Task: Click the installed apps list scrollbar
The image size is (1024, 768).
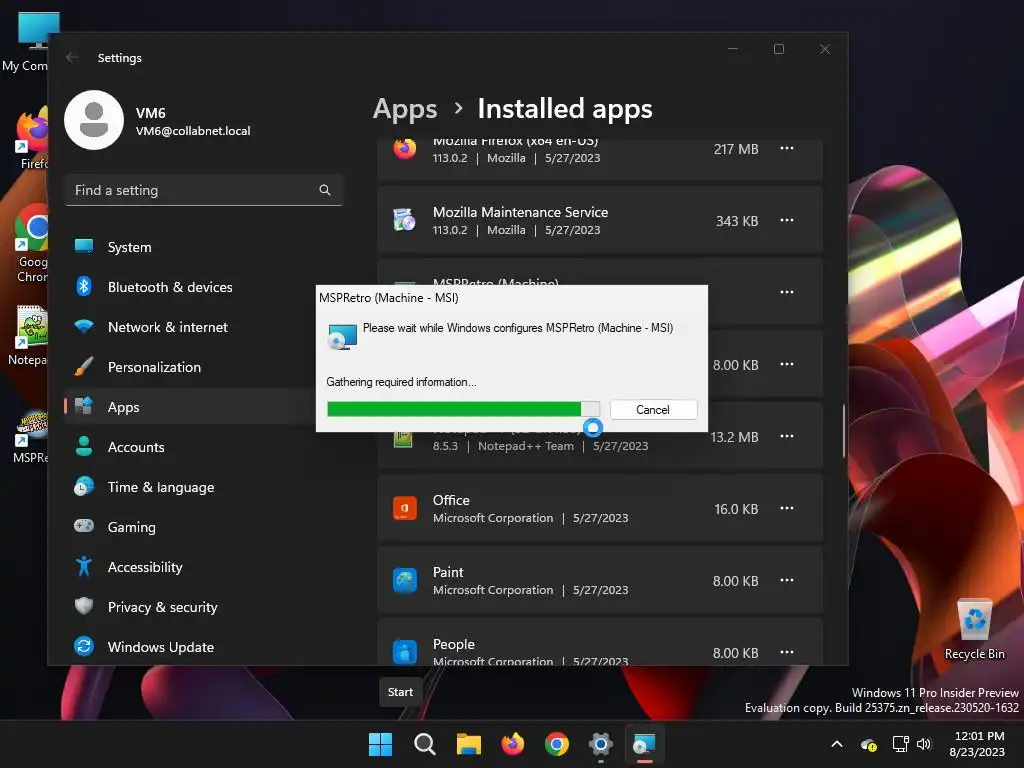Action: pyautogui.click(x=844, y=431)
